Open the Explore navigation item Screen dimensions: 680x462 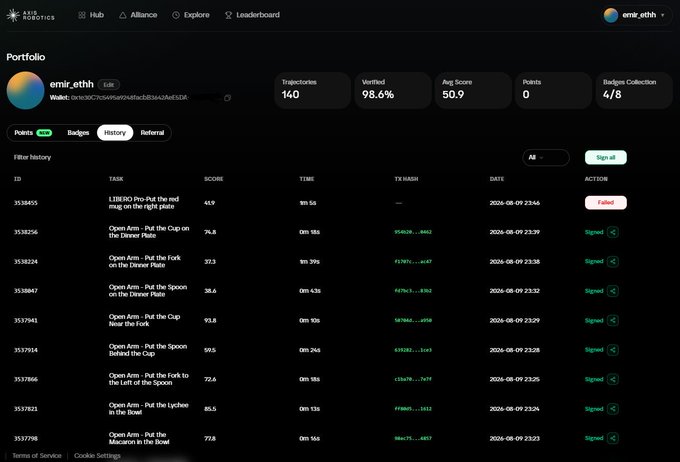191,15
